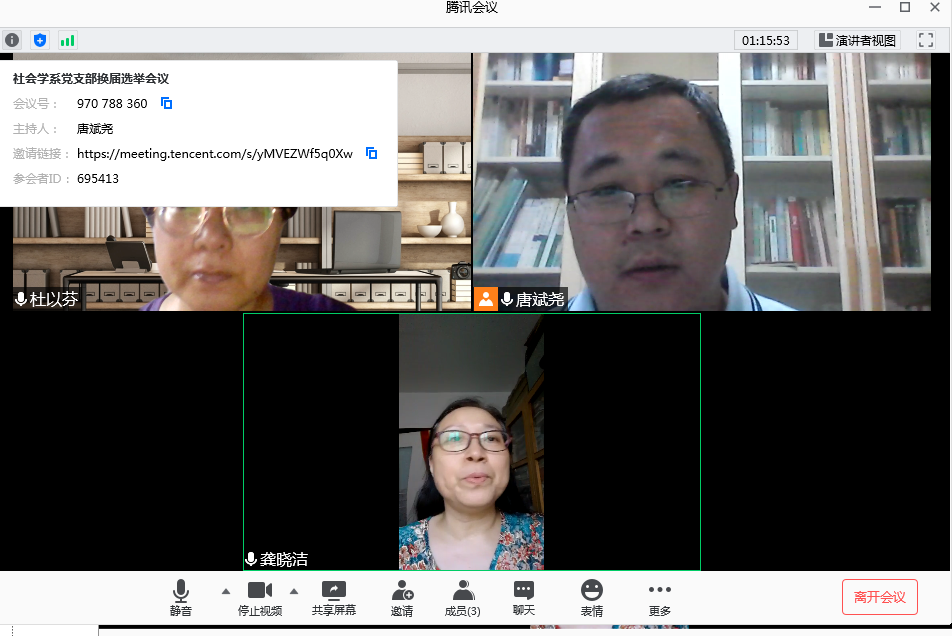
Task: Expand video options arrow beside 停止视频
Action: click(x=294, y=590)
